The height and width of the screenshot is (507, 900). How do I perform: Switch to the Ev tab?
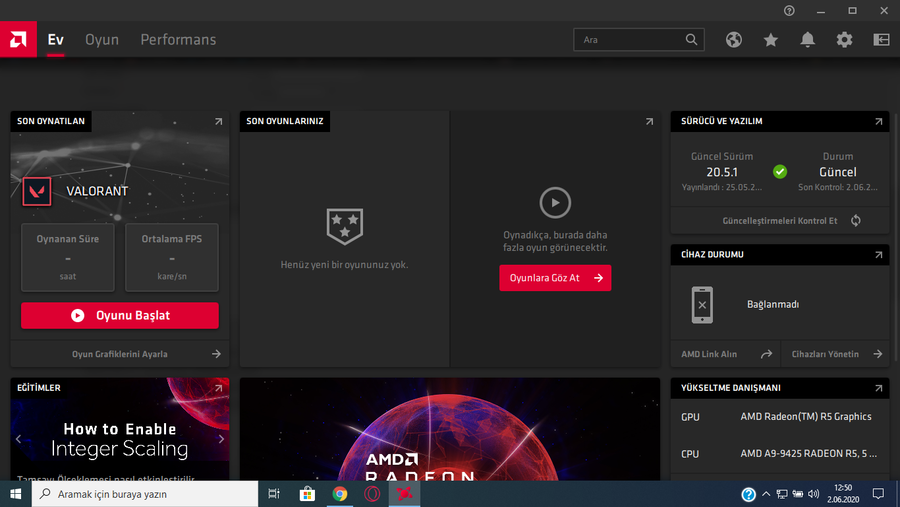(56, 40)
